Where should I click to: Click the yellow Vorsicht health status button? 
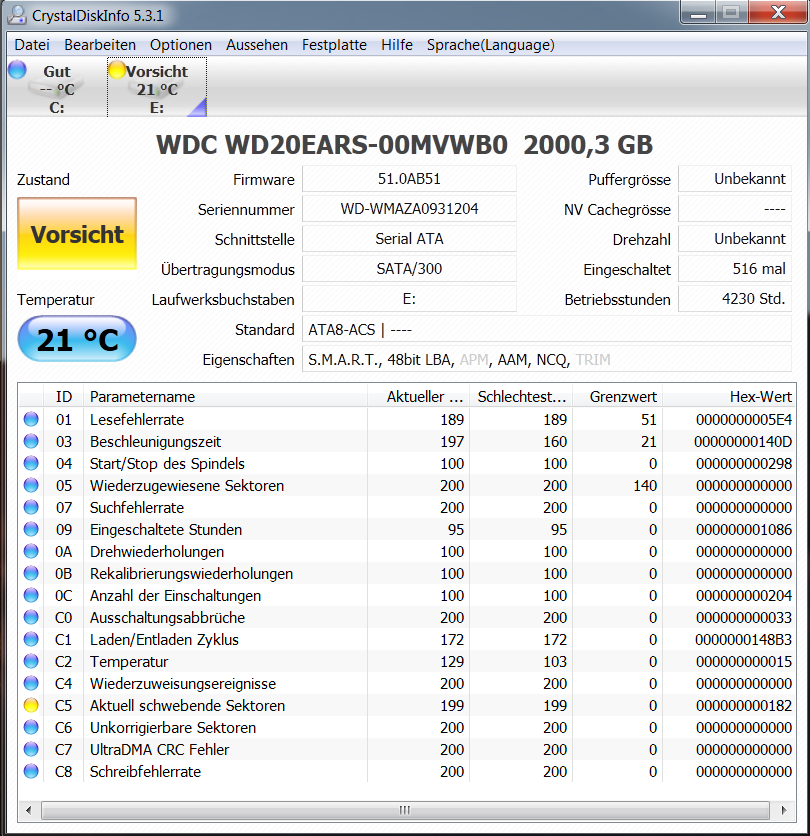[77, 234]
